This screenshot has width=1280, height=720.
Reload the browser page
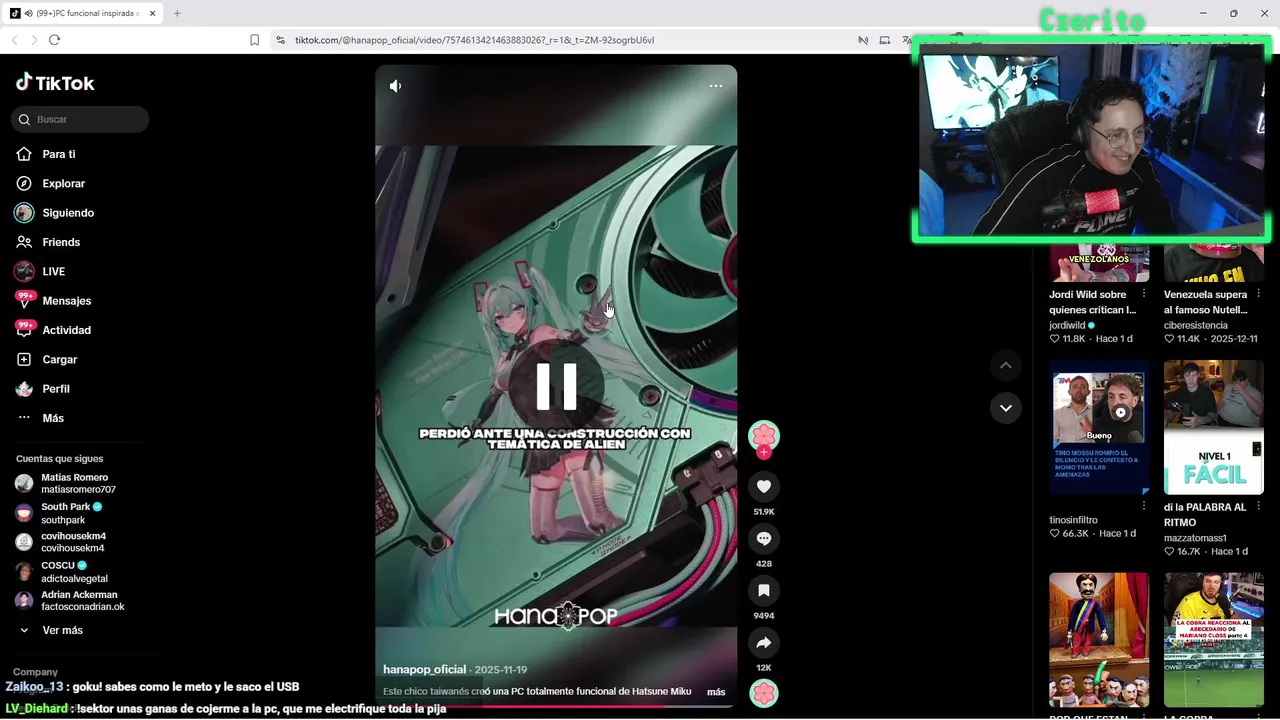pos(54,40)
